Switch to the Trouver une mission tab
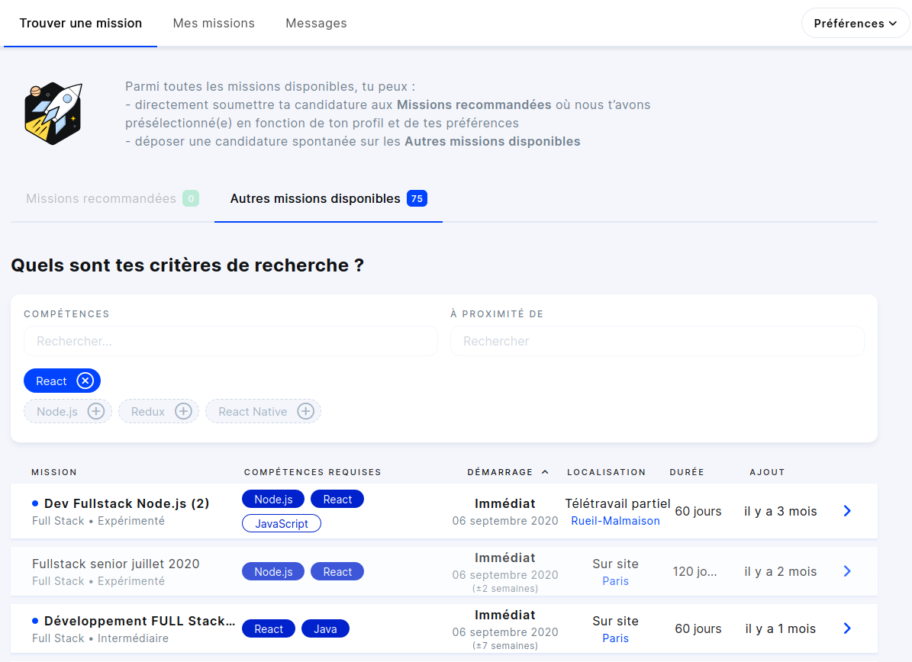The height and width of the screenshot is (662, 912). 80,22
